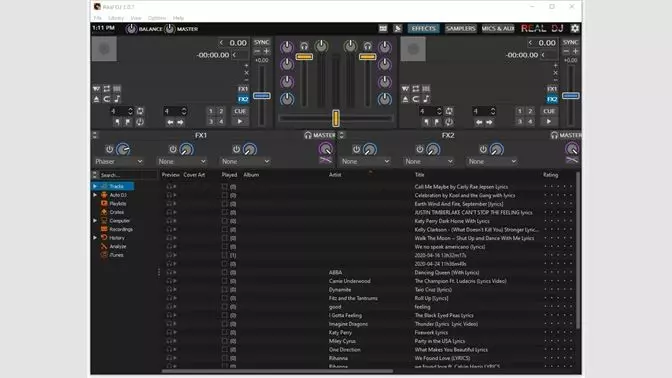Open the Library menu
Image resolution: width=672 pixels, height=378 pixels.
tap(116, 18)
